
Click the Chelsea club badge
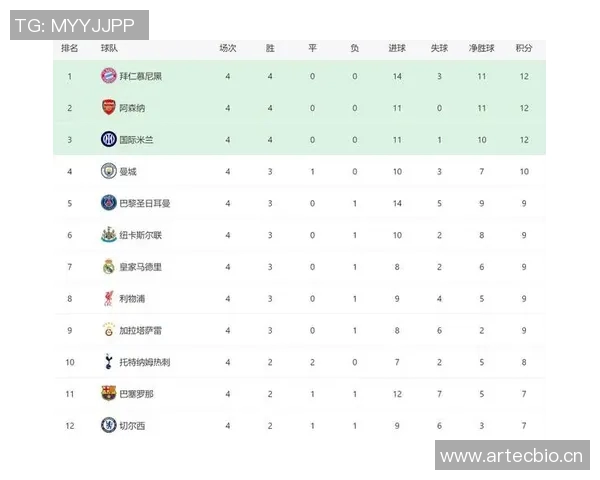108,426
